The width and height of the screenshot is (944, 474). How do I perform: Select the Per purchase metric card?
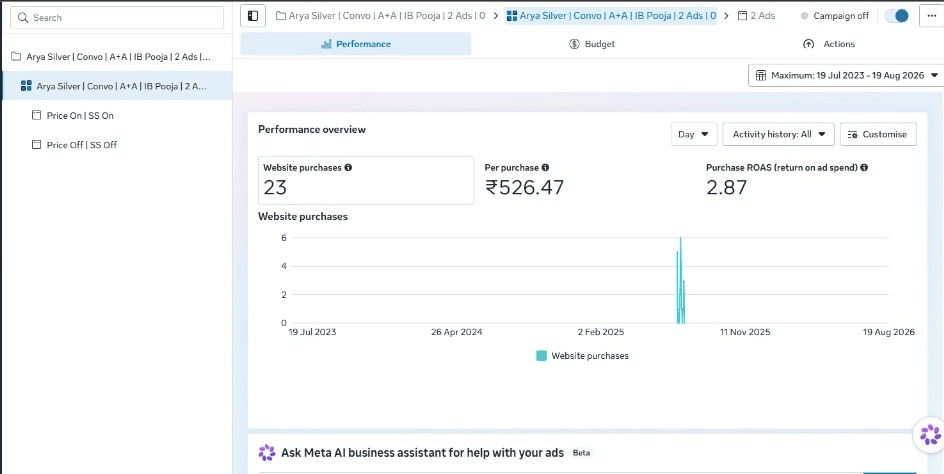tap(588, 180)
